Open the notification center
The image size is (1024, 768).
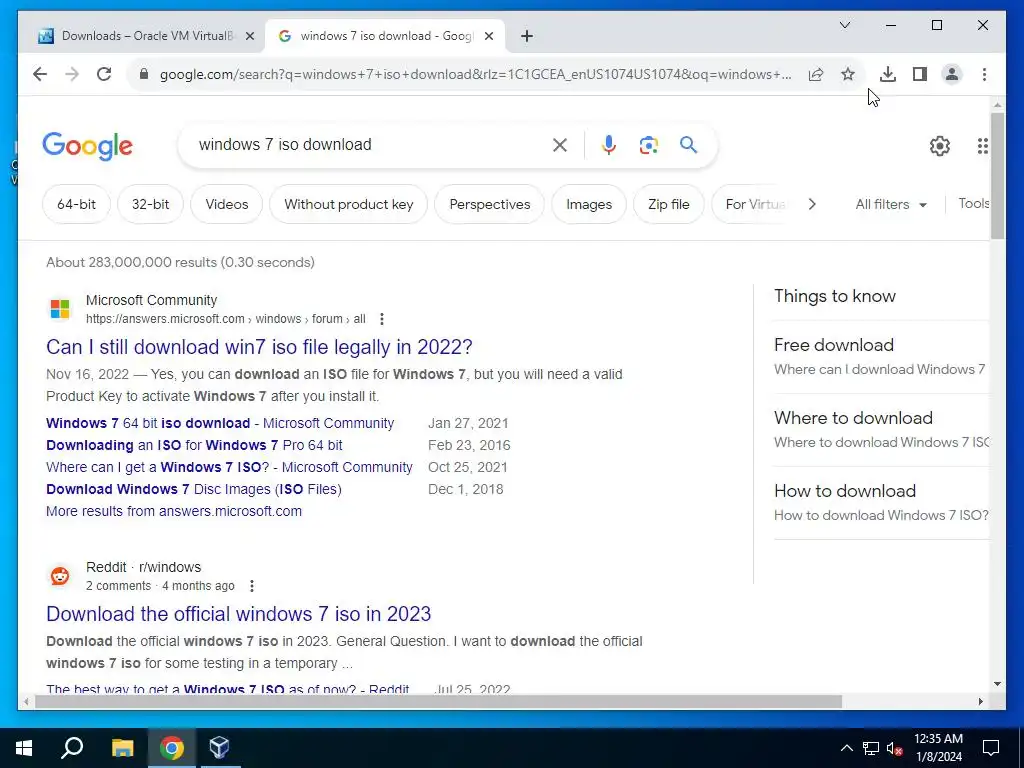[991, 748]
